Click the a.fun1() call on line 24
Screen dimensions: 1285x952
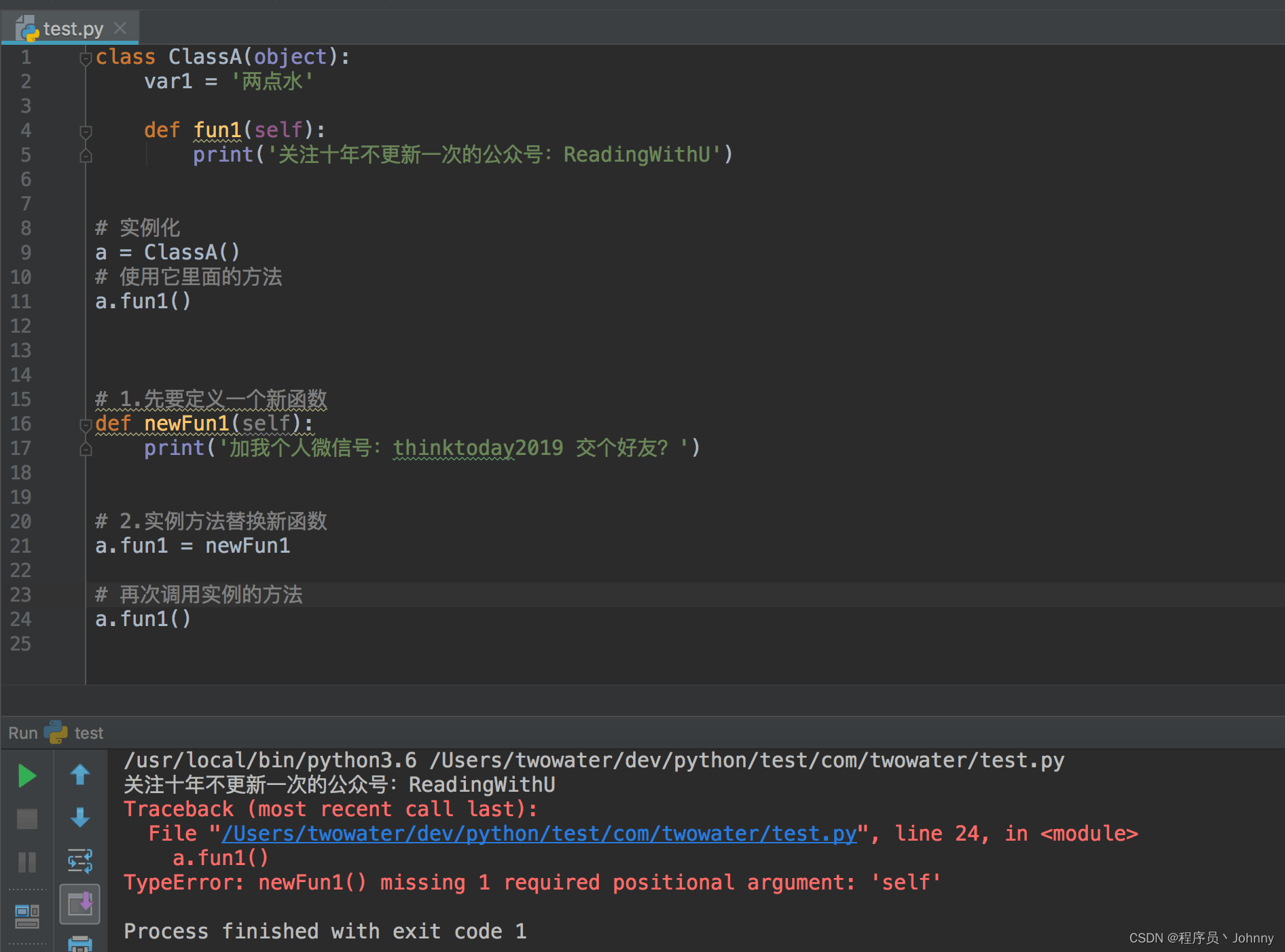pyautogui.click(x=143, y=619)
